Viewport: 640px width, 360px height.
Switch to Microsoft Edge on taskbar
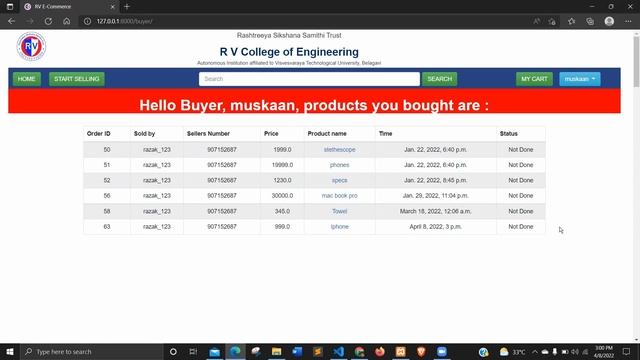[x=235, y=351]
